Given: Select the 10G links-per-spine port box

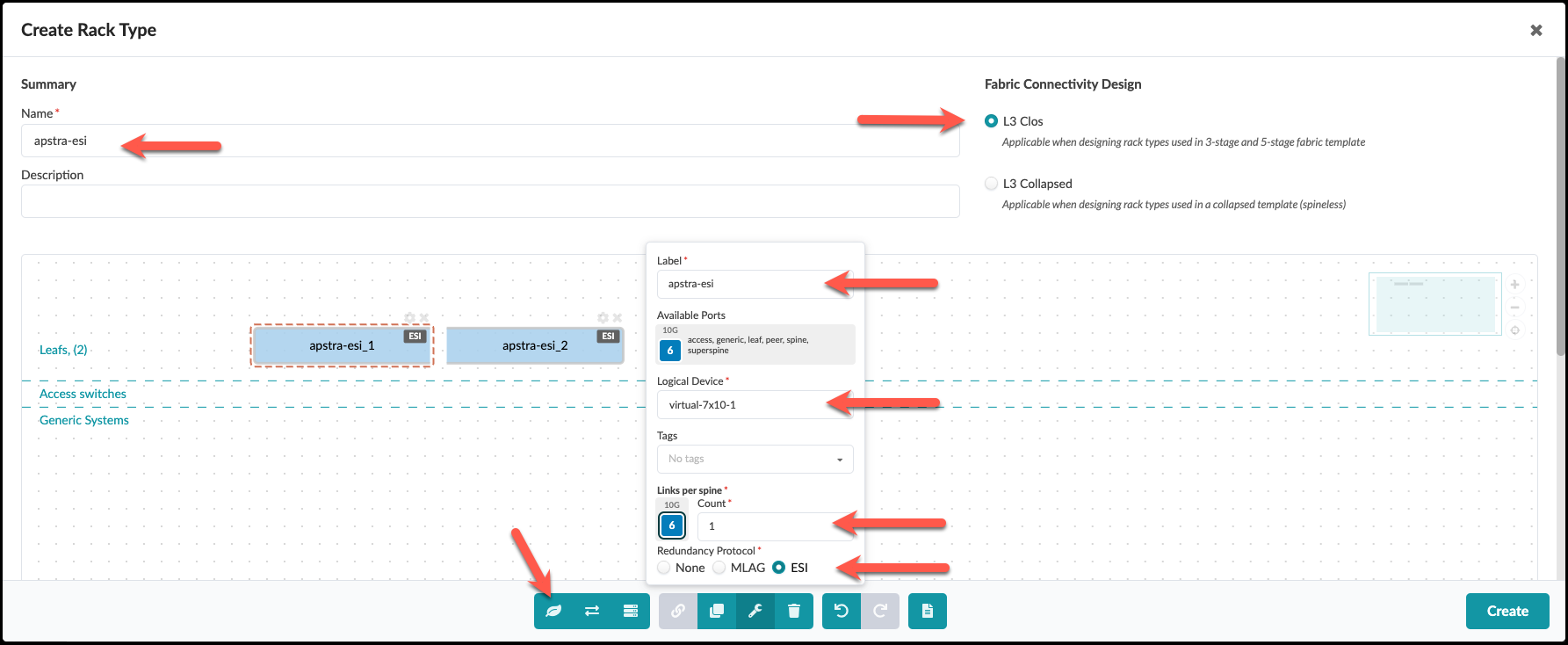Looking at the screenshot, I should tap(672, 525).
